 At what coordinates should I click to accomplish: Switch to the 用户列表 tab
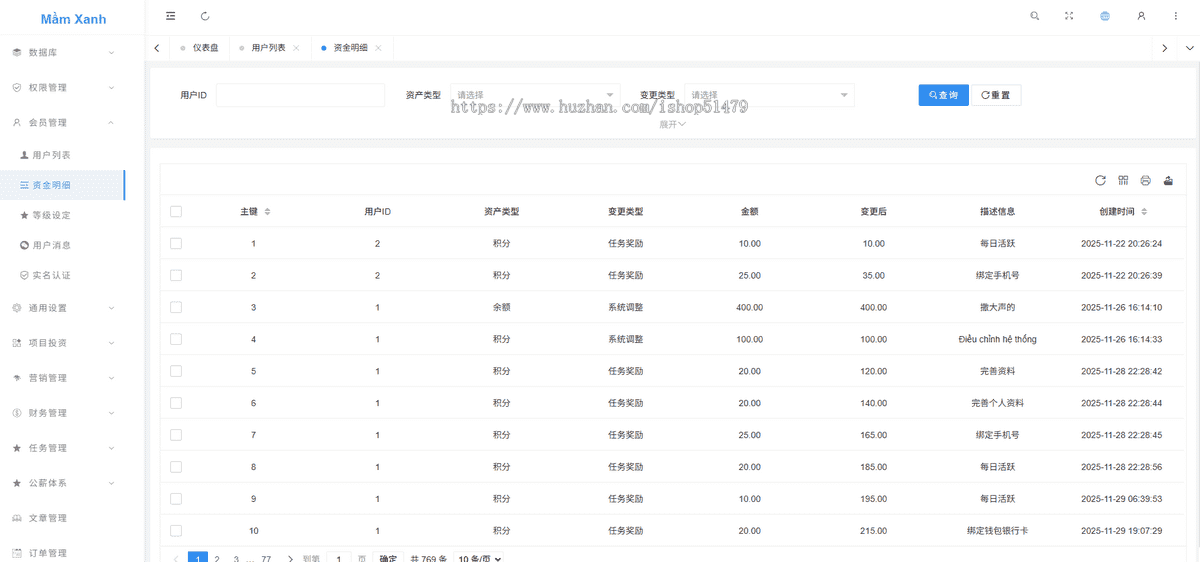[268, 48]
